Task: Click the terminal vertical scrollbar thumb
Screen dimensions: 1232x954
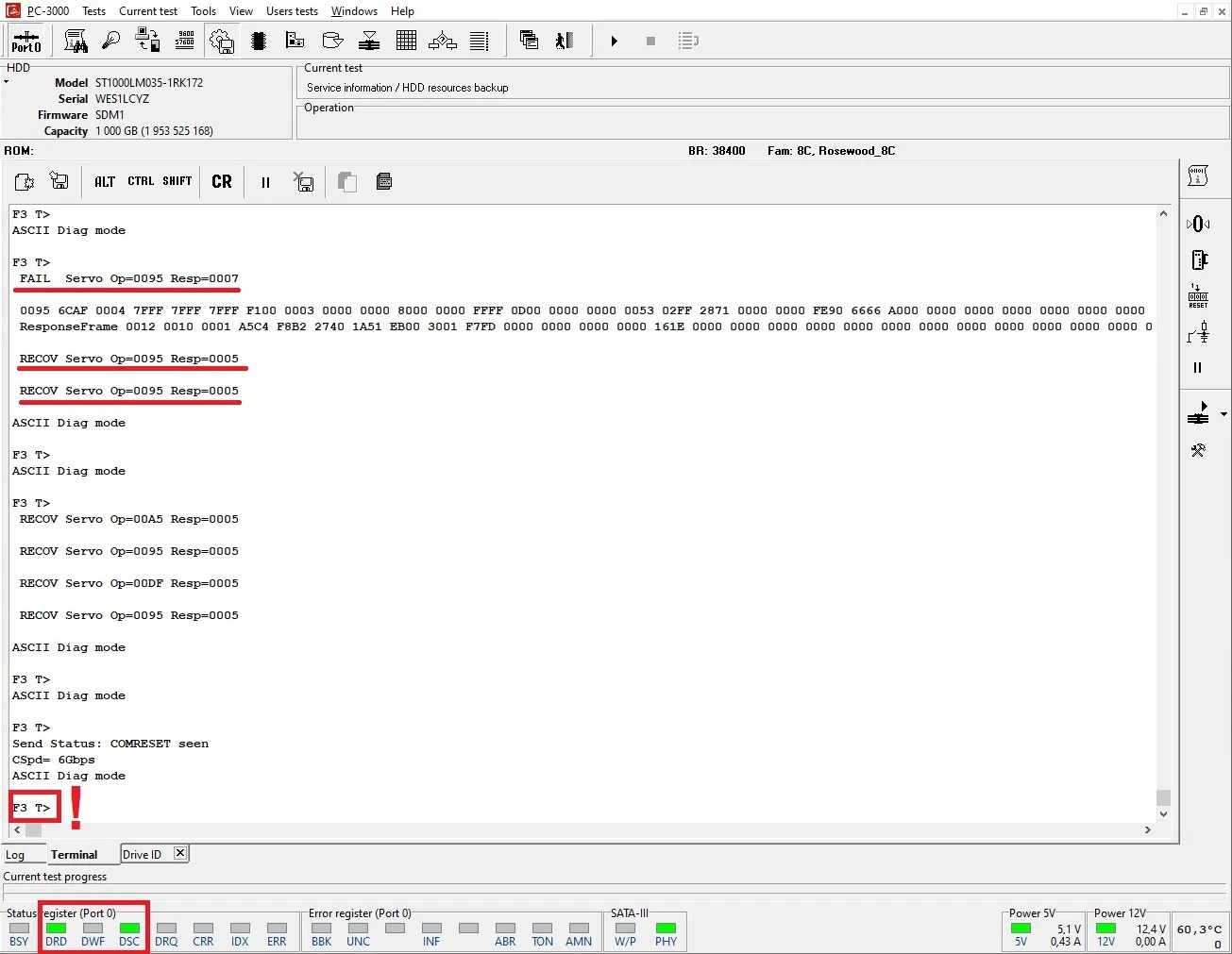Action: click(x=1163, y=797)
